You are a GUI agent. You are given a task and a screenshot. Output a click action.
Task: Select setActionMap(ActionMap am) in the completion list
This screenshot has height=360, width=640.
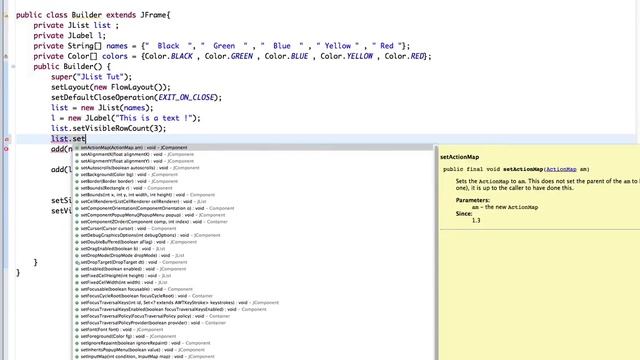tap(253, 147)
